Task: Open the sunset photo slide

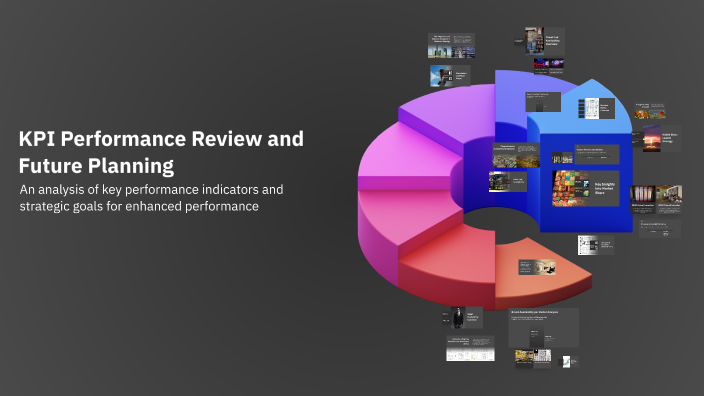Action: tap(662, 138)
